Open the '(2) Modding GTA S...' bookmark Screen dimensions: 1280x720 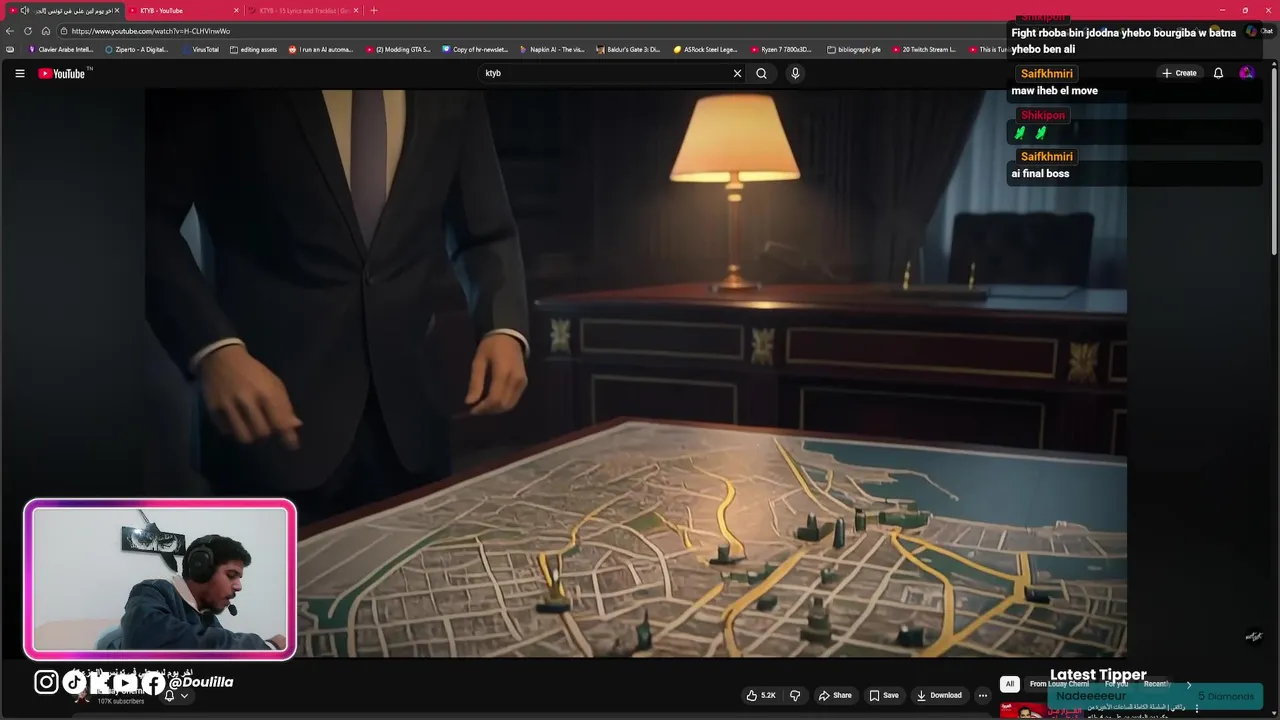398,49
